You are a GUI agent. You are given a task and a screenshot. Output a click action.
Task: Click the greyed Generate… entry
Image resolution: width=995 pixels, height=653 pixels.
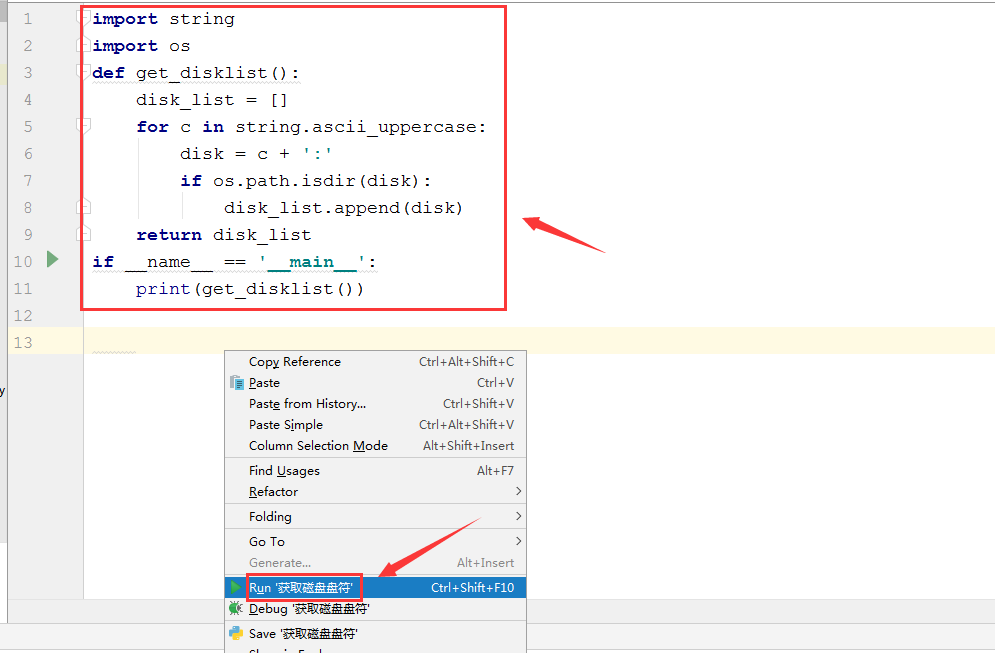[375, 562]
